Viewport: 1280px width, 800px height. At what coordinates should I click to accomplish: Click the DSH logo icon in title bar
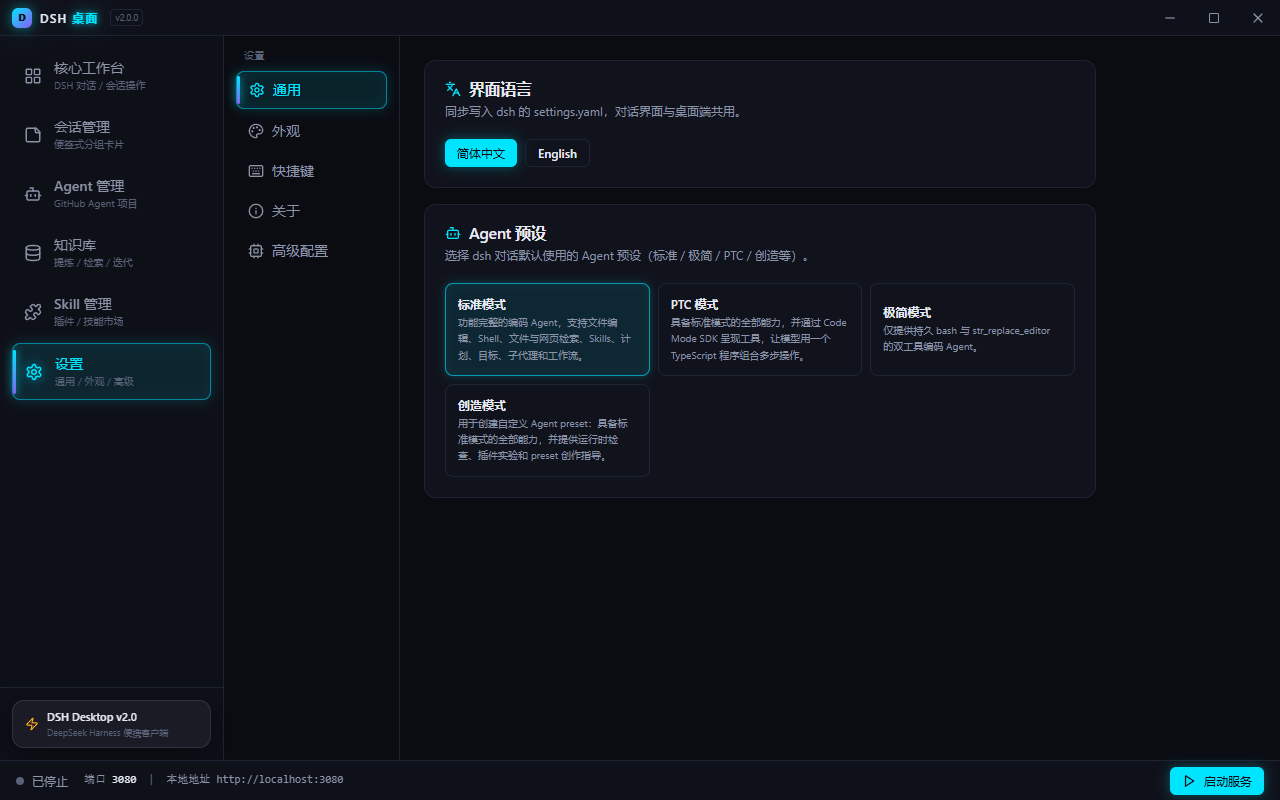click(22, 18)
